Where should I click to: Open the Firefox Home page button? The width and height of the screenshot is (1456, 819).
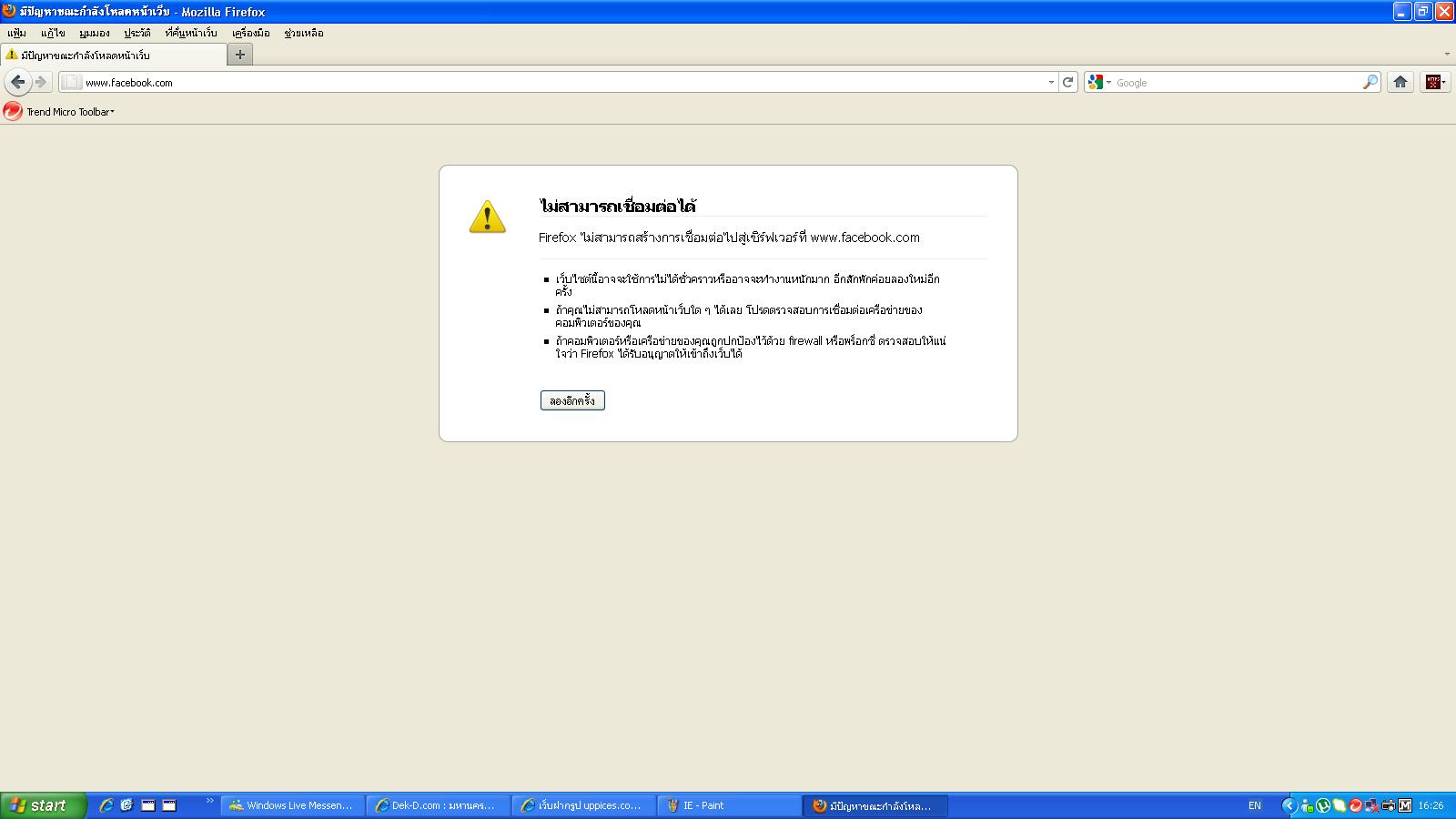(1400, 82)
